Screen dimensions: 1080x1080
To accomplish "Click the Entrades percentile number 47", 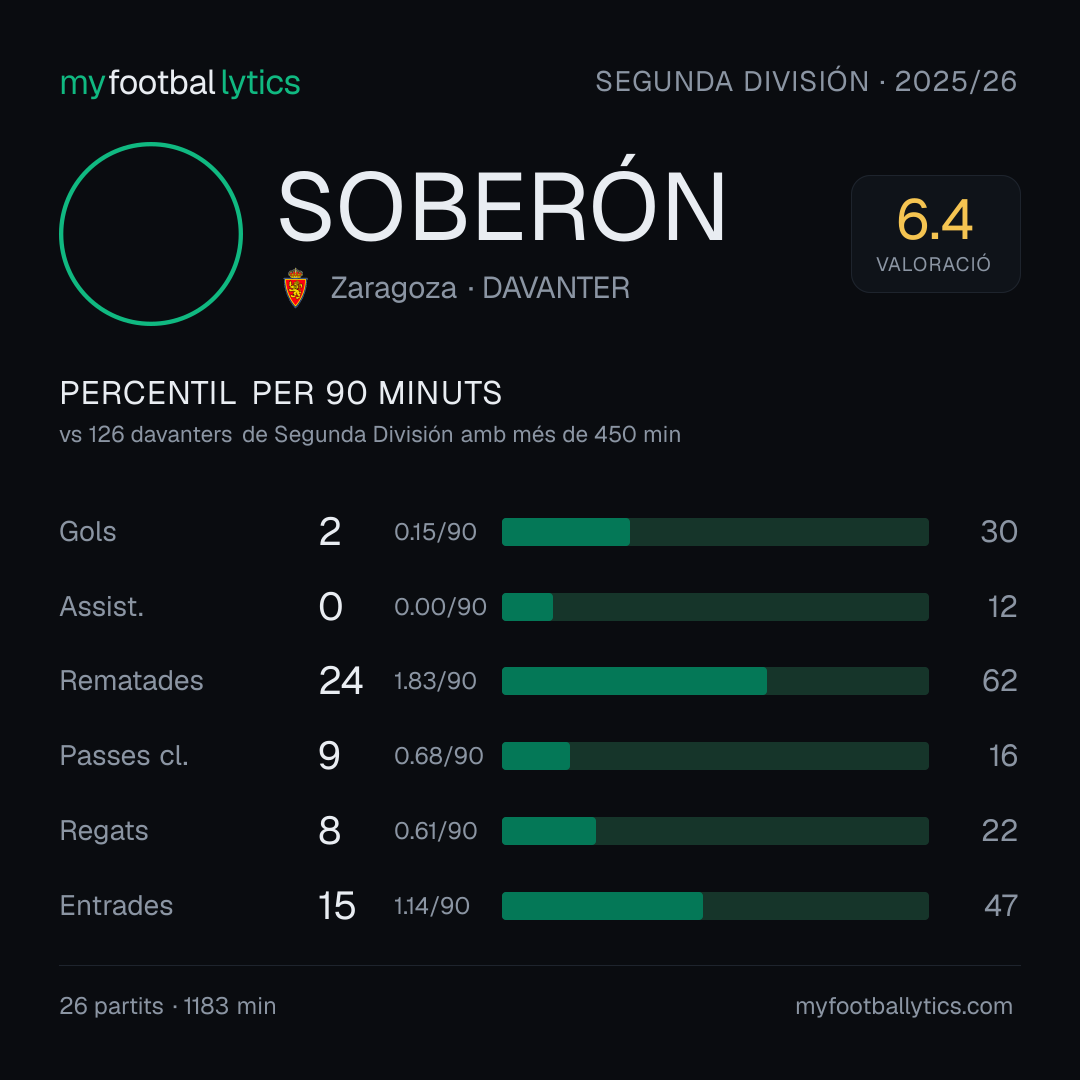I will click(1001, 906).
